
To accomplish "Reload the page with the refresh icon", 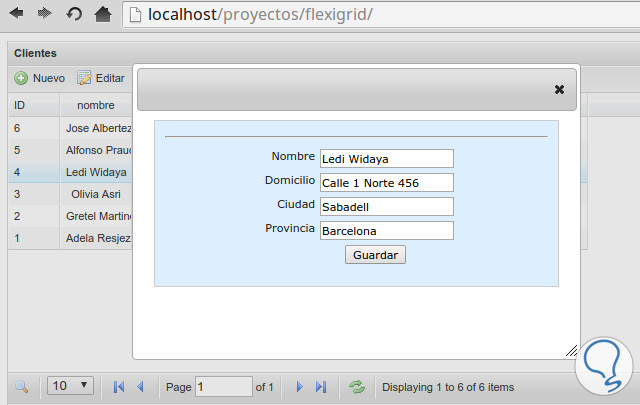I will [74, 14].
